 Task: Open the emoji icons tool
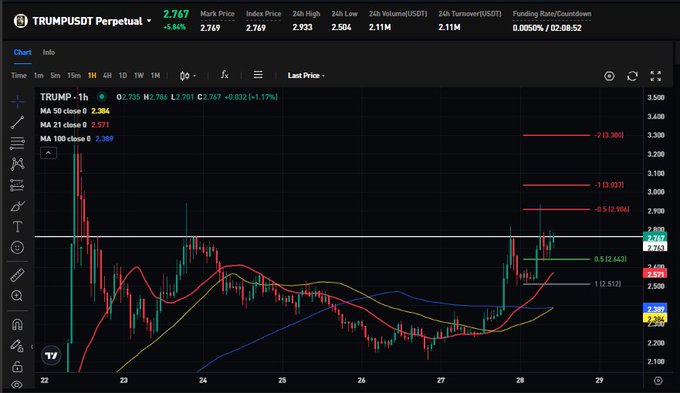tap(17, 247)
